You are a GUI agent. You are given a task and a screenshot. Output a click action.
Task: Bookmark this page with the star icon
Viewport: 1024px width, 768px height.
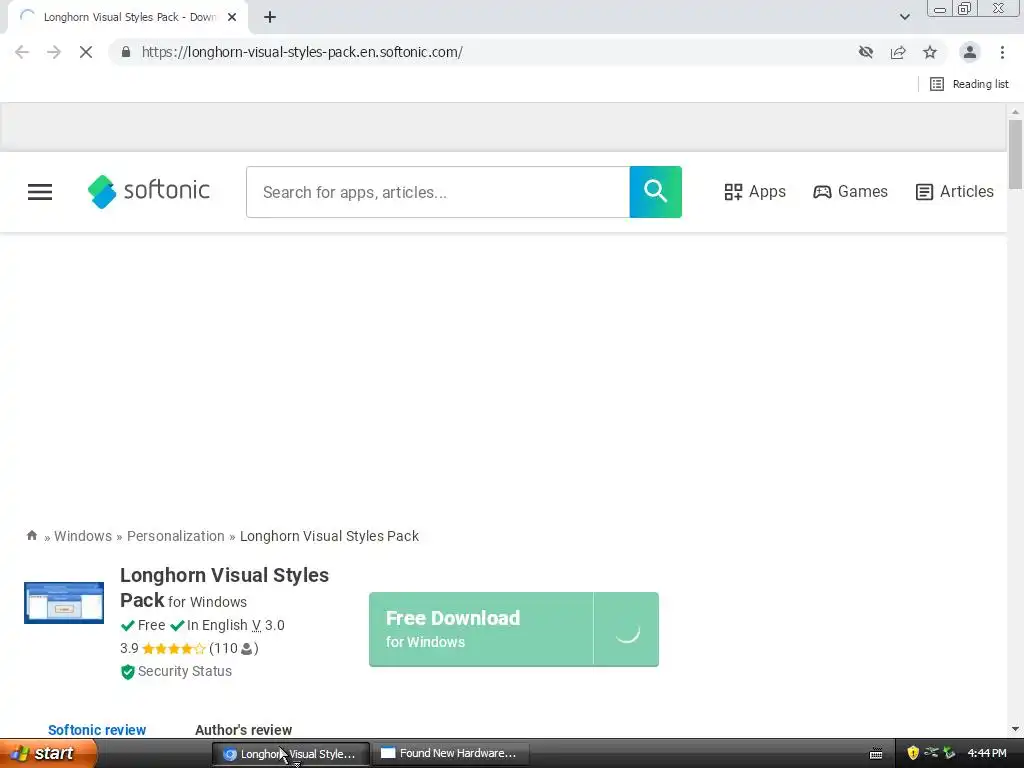pos(930,52)
